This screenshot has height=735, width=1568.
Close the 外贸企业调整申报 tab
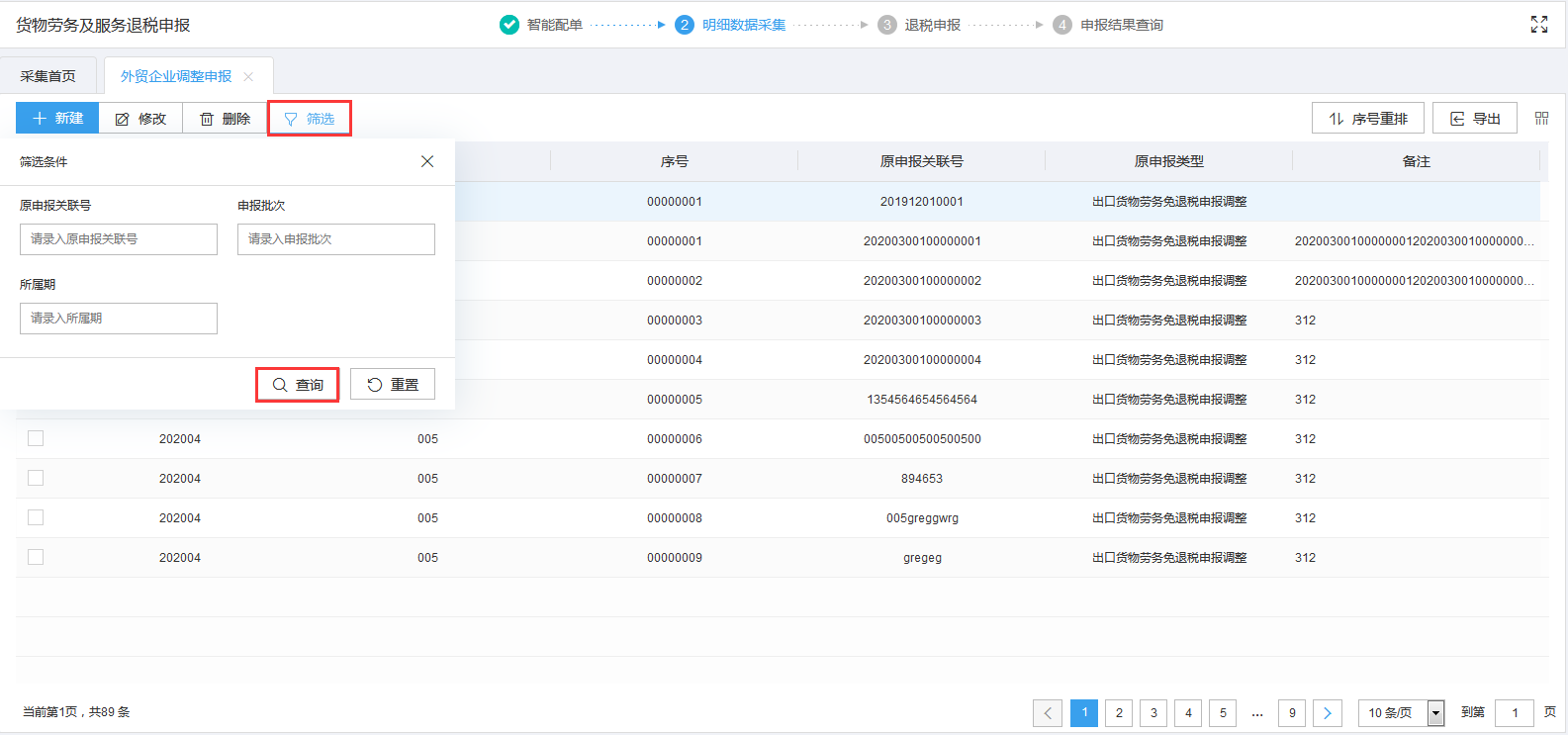(x=248, y=77)
